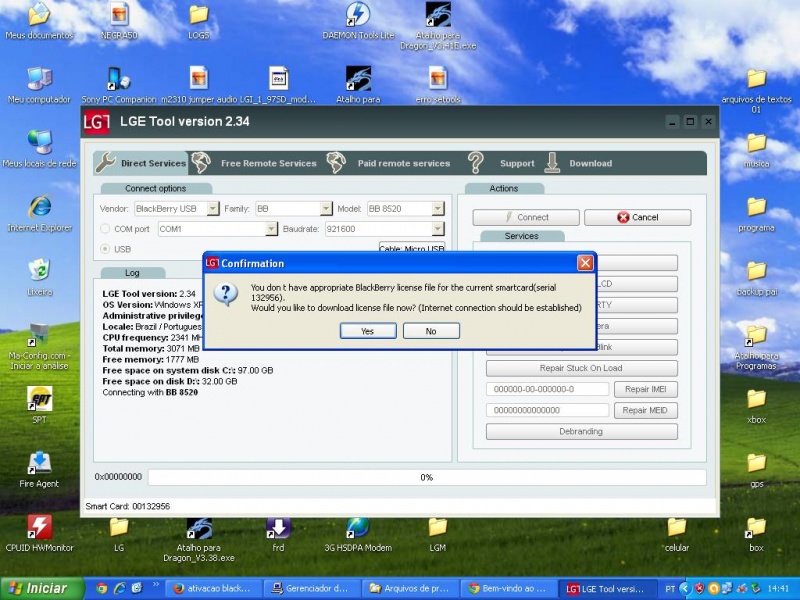Viewport: 800px width, 600px height.
Task: Switch to ativacao black... taskbar window
Action: tap(213, 588)
